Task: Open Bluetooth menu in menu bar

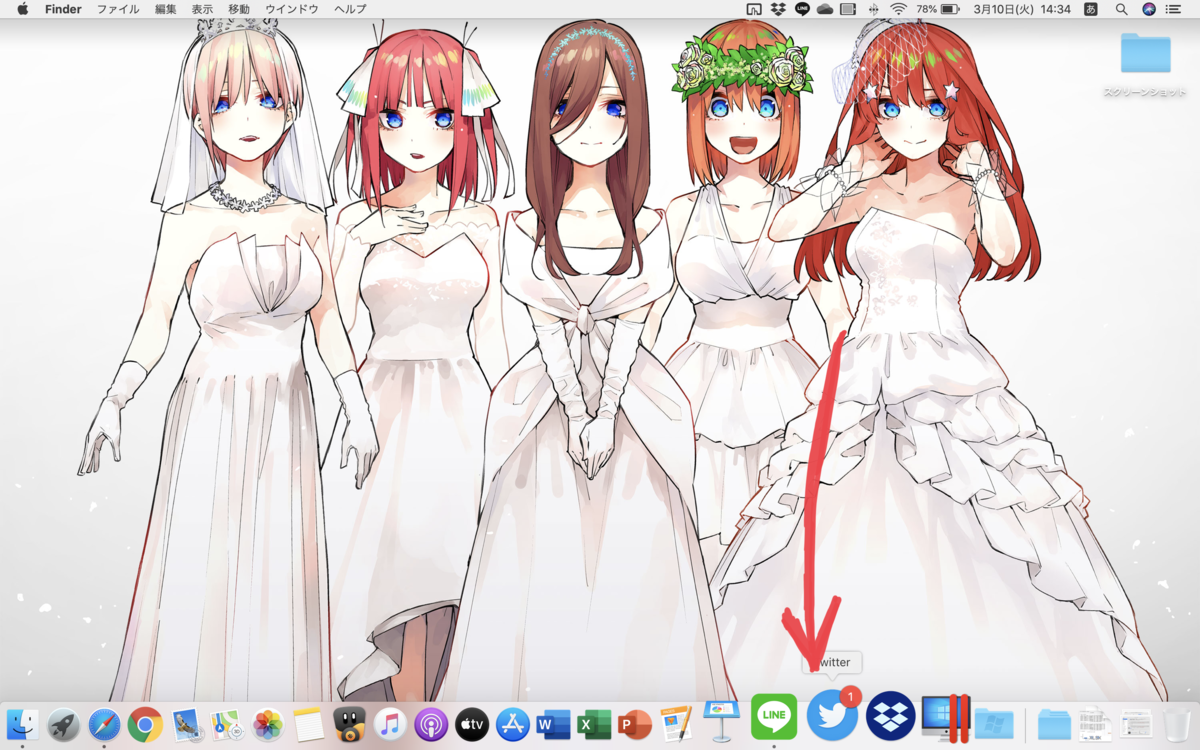Action: pyautogui.click(x=873, y=9)
